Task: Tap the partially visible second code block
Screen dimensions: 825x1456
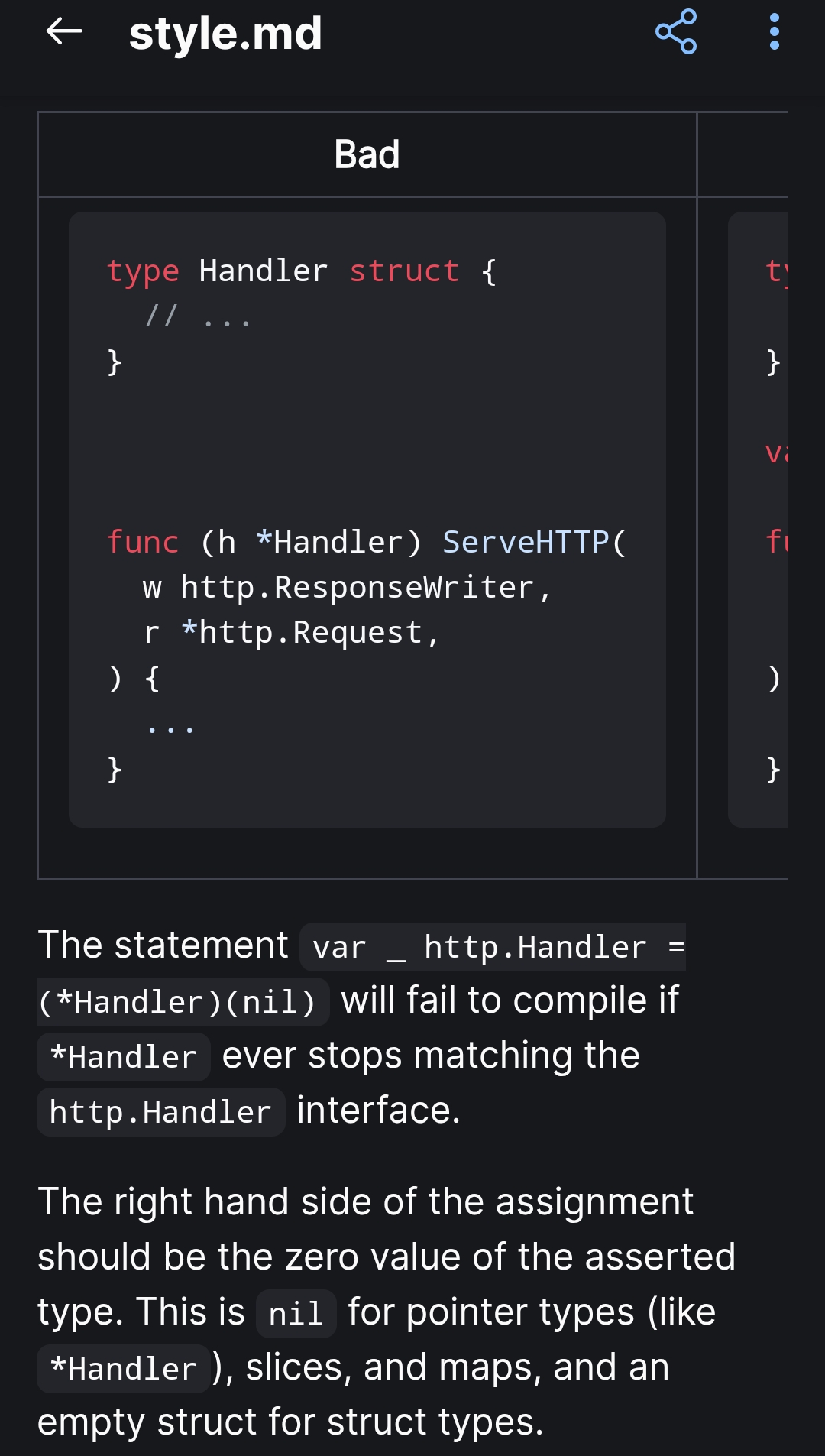Action: [x=759, y=520]
